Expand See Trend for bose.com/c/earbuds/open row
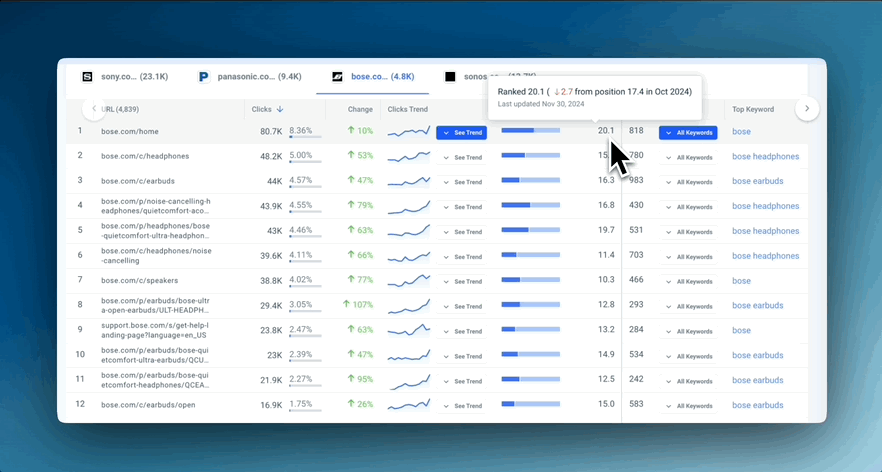This screenshot has width=882, height=472. point(462,406)
